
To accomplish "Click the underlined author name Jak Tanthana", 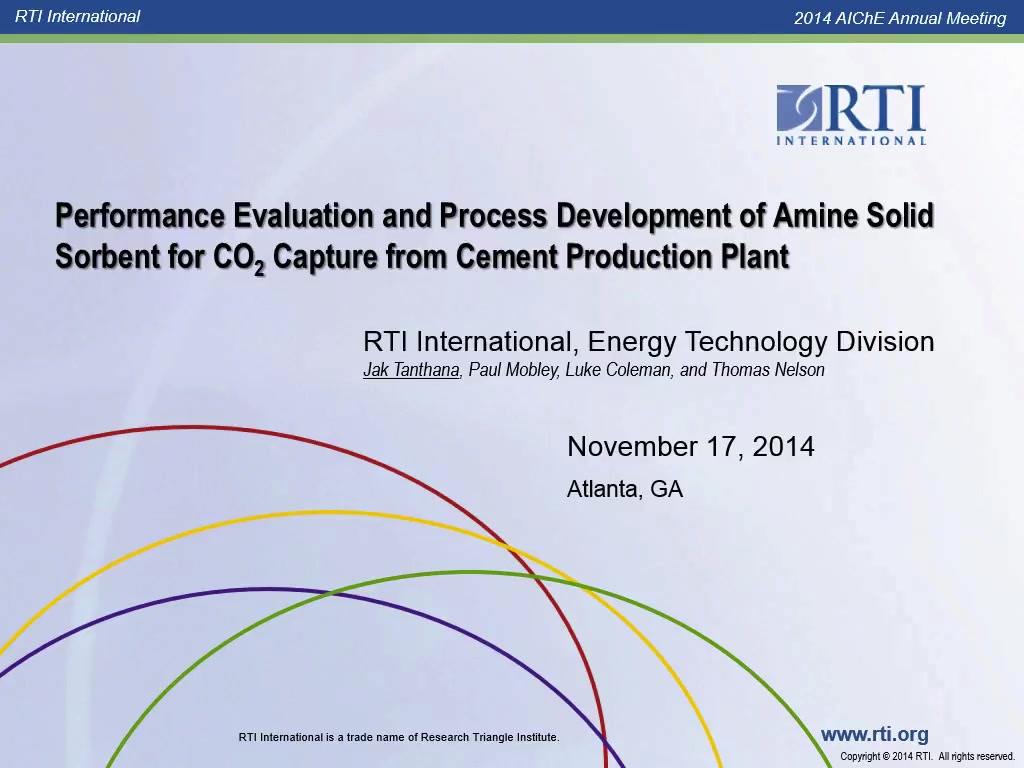I will coord(411,370).
